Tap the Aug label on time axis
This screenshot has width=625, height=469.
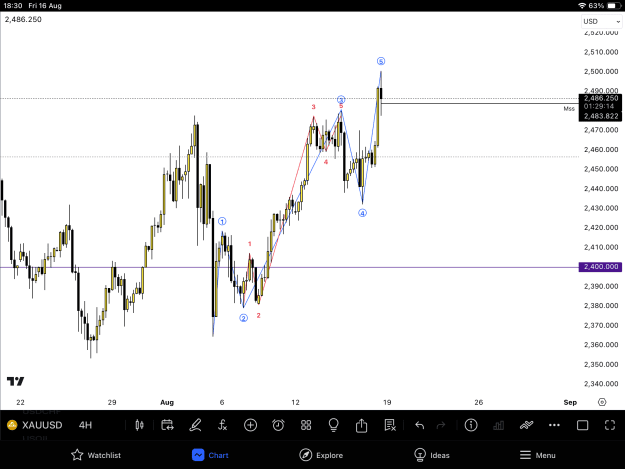point(167,402)
